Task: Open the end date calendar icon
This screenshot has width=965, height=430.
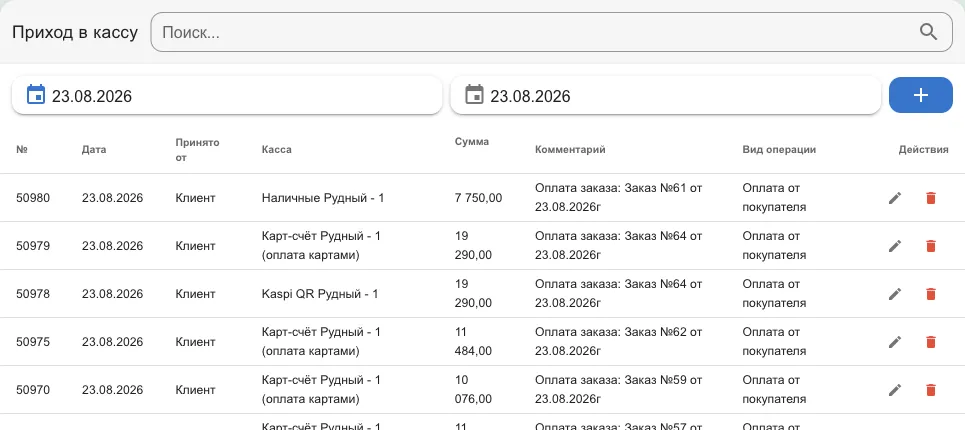Action: click(474, 95)
